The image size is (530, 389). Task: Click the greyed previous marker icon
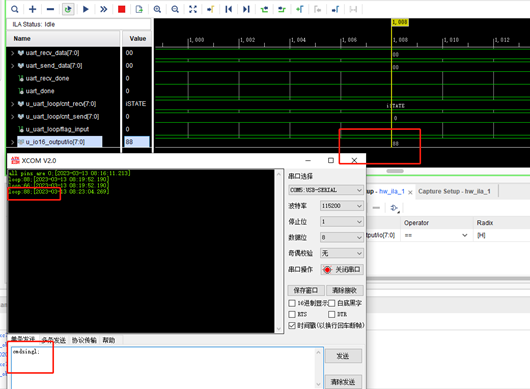coord(317,9)
